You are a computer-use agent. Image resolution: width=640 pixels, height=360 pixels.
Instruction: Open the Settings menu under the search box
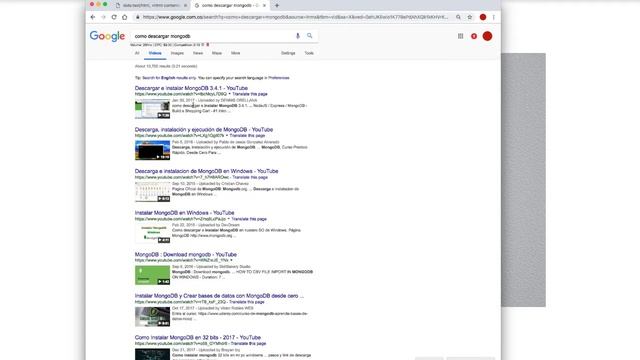(x=288, y=53)
